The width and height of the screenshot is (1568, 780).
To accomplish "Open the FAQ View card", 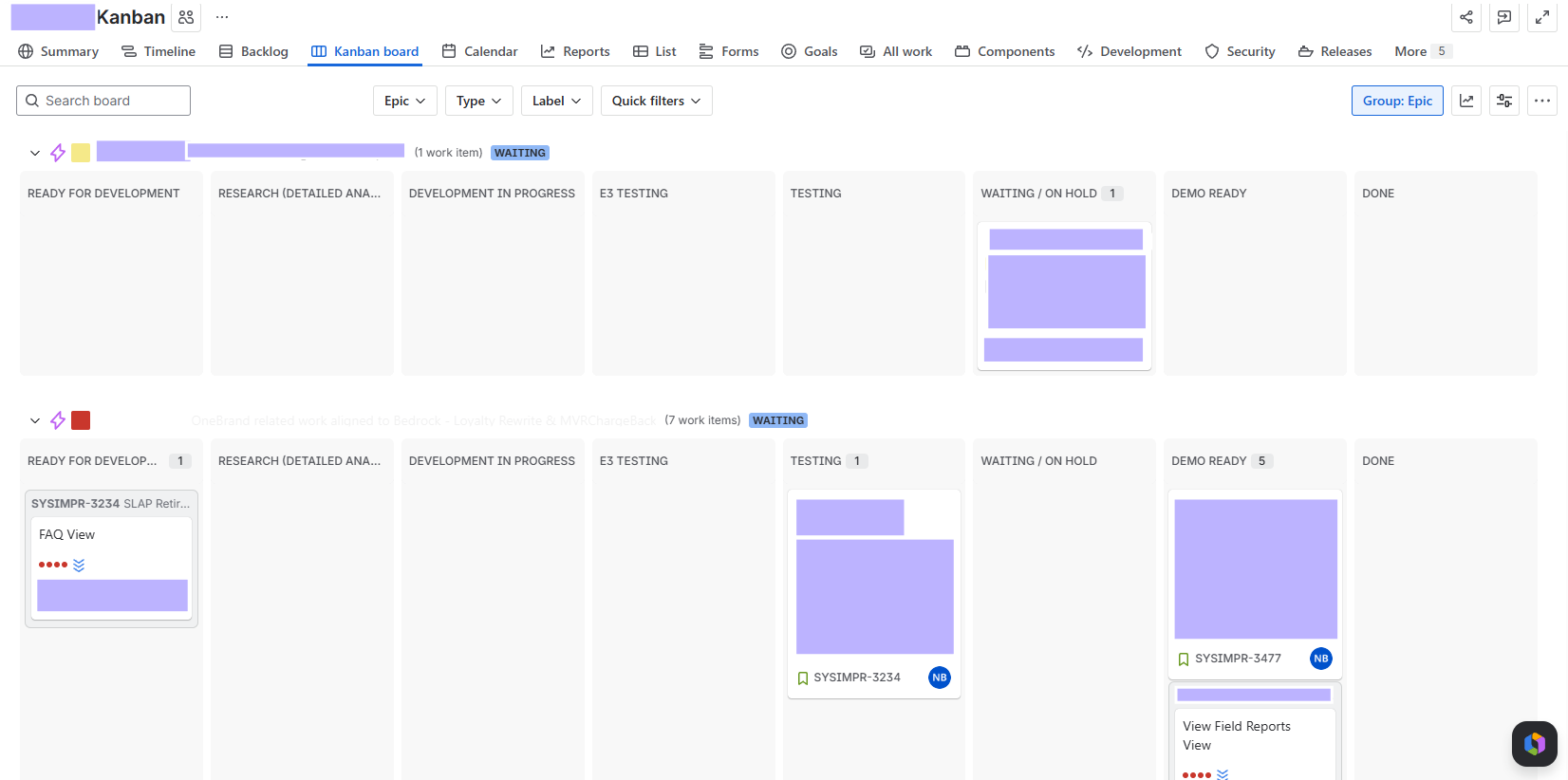I will [x=112, y=567].
